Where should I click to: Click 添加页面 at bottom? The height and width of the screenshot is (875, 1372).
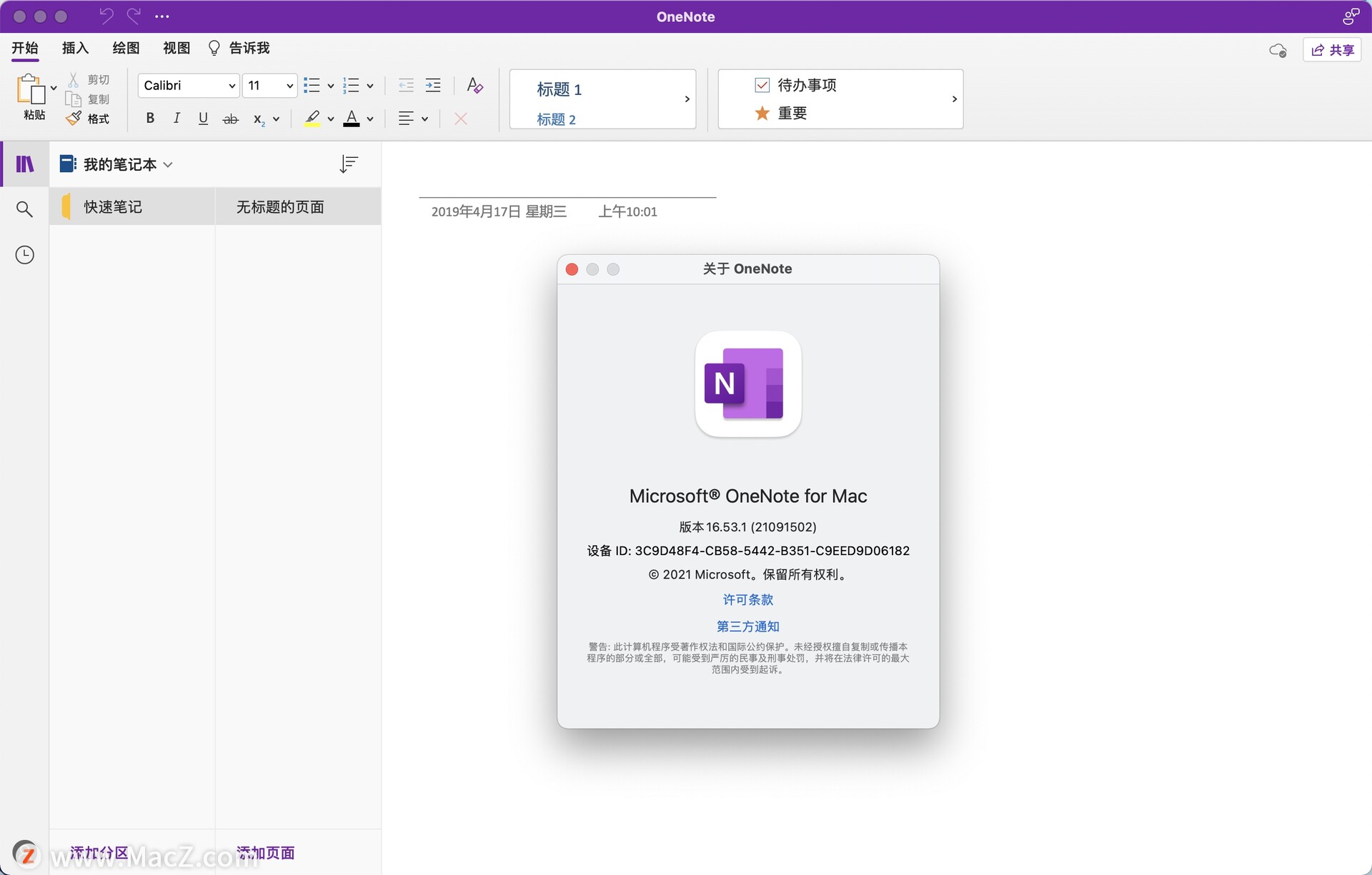(266, 853)
